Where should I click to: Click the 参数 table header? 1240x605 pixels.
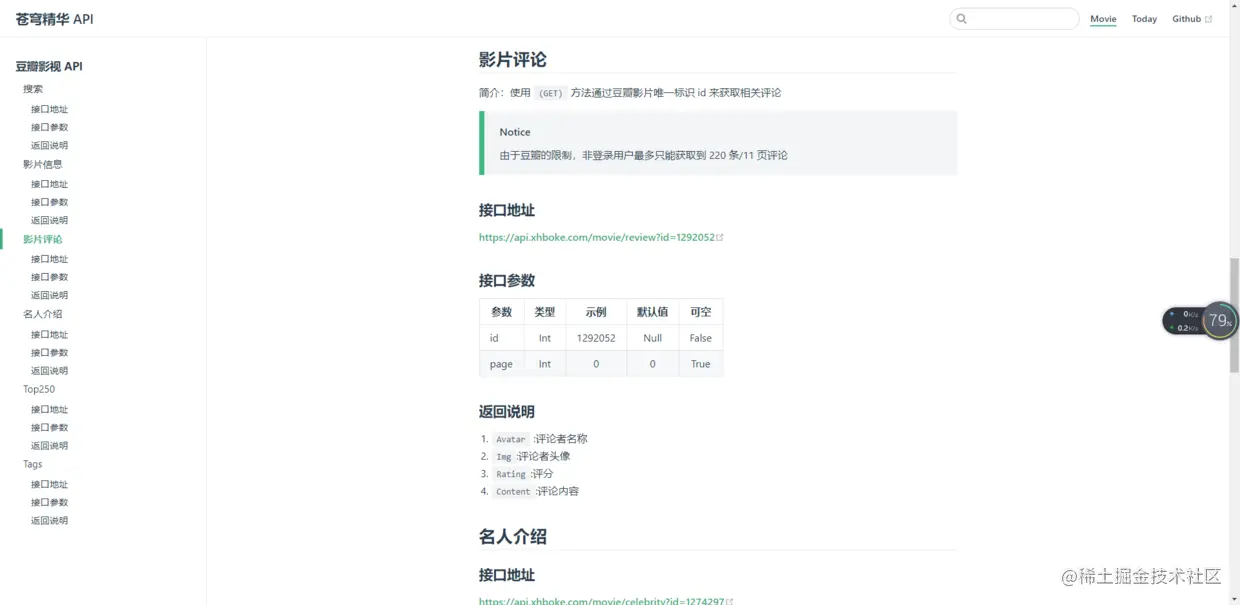(501, 312)
